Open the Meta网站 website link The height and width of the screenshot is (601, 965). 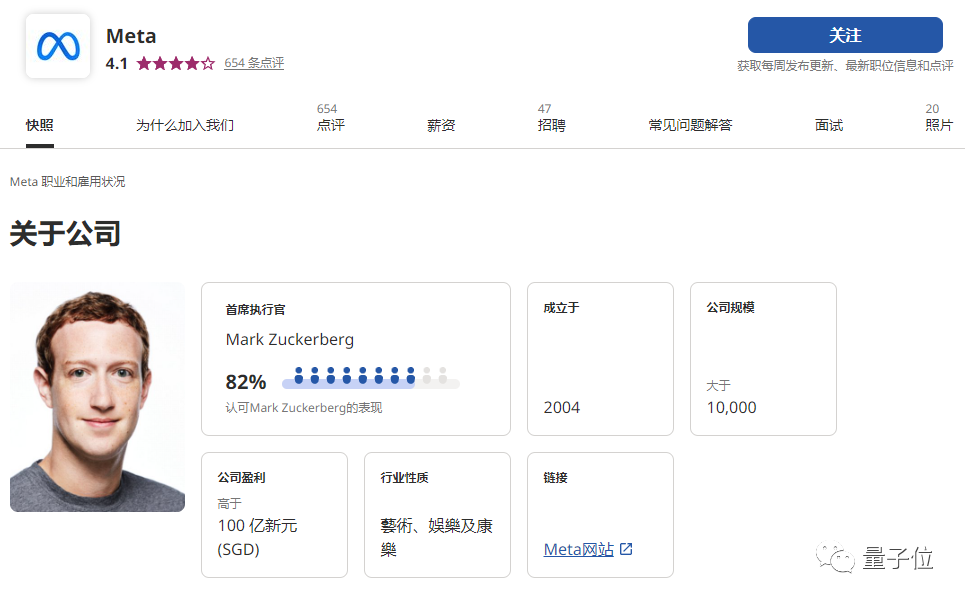(x=578, y=549)
